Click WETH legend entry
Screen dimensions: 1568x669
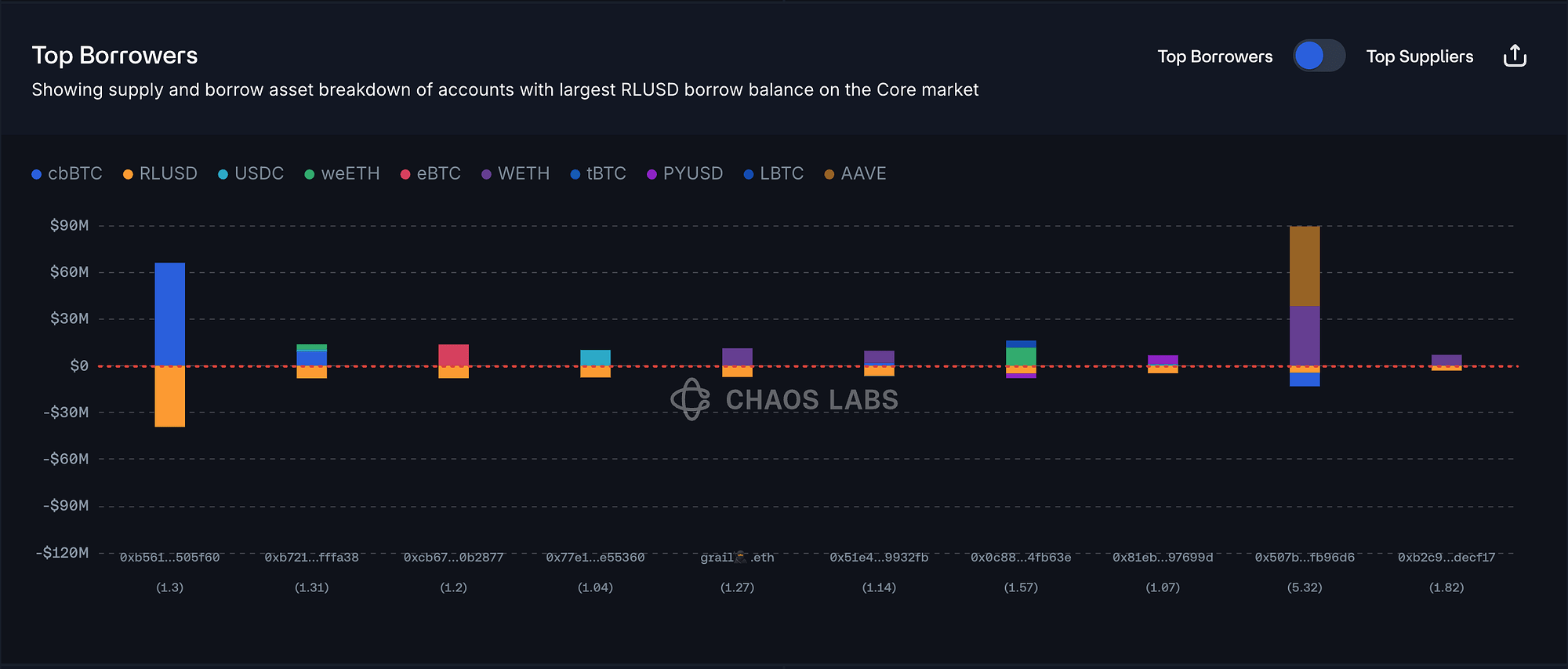coord(516,173)
